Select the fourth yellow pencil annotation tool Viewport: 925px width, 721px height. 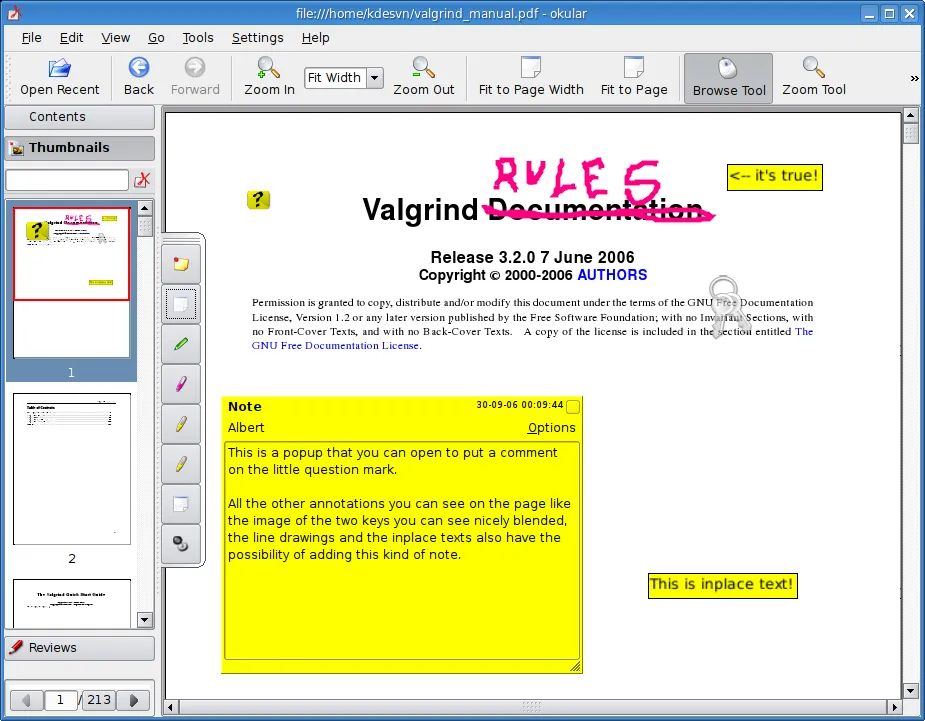pos(181,464)
